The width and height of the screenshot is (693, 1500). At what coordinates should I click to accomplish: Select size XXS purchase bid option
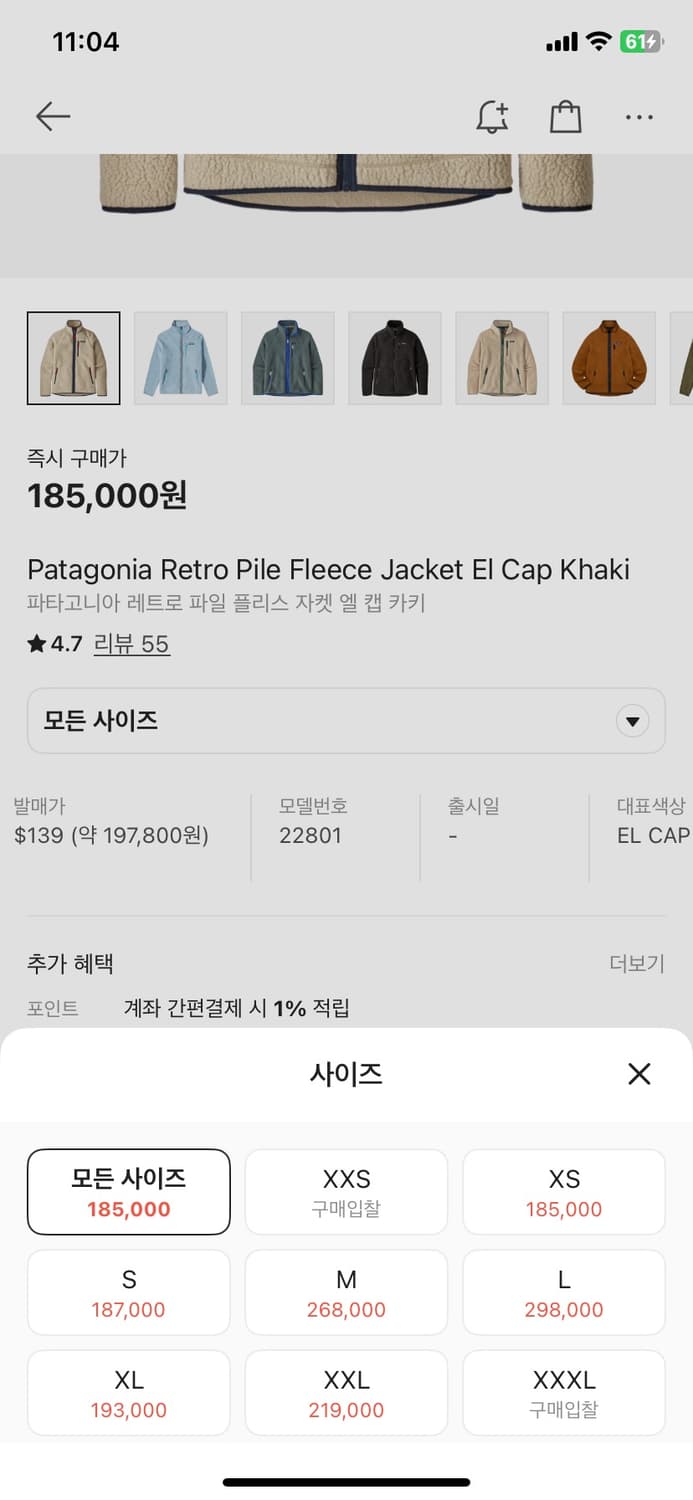[x=346, y=1192]
